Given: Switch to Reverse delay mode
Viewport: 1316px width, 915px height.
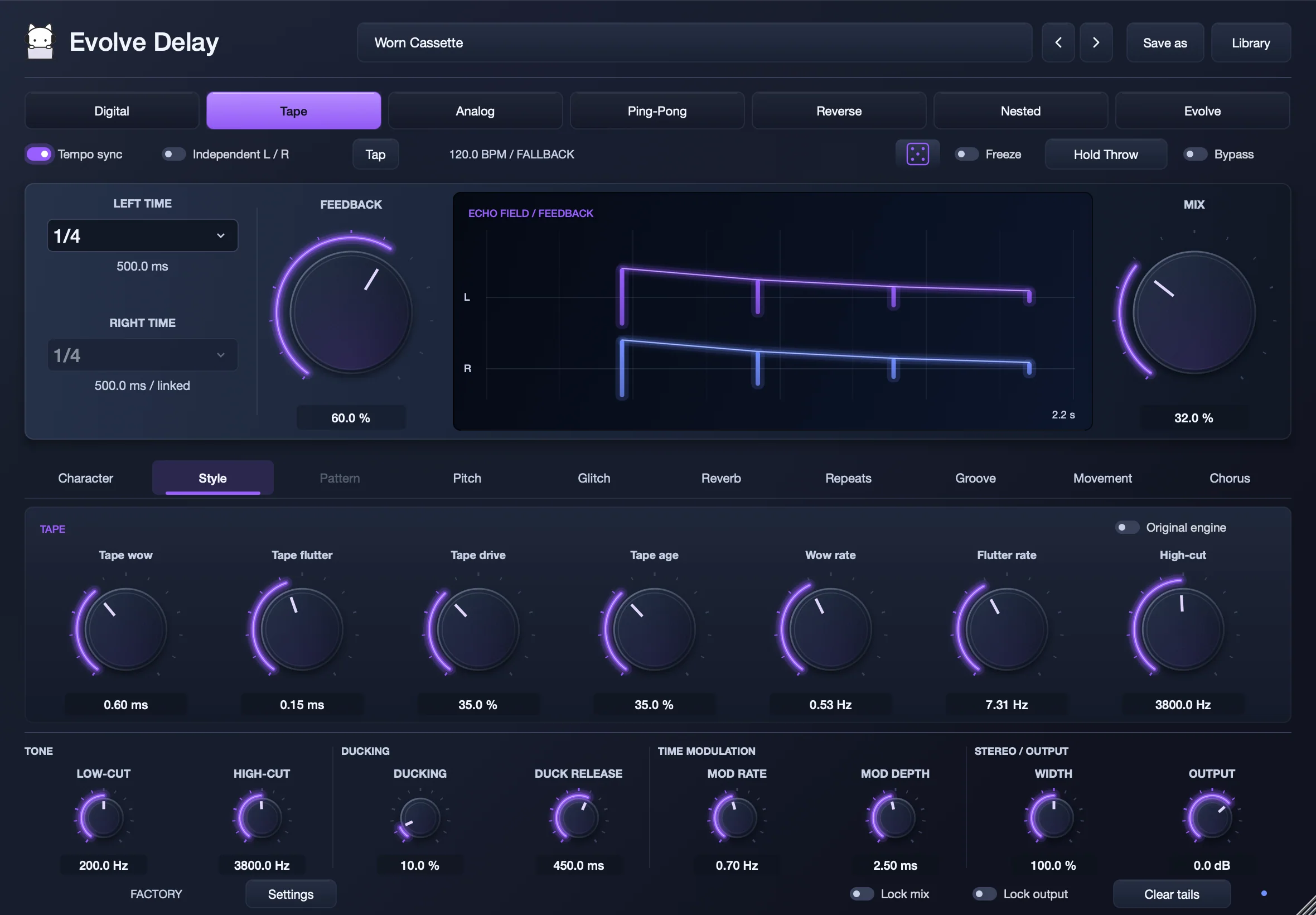Looking at the screenshot, I should [x=838, y=110].
